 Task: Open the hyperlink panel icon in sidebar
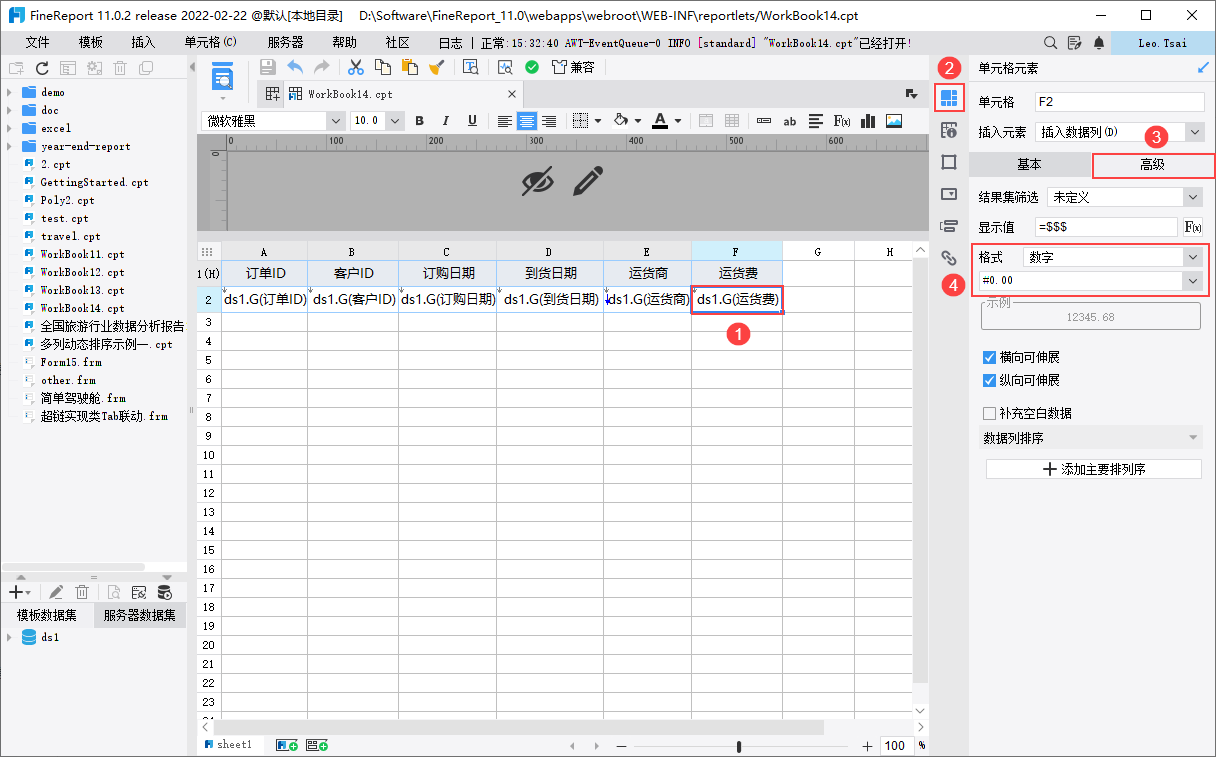pos(949,258)
